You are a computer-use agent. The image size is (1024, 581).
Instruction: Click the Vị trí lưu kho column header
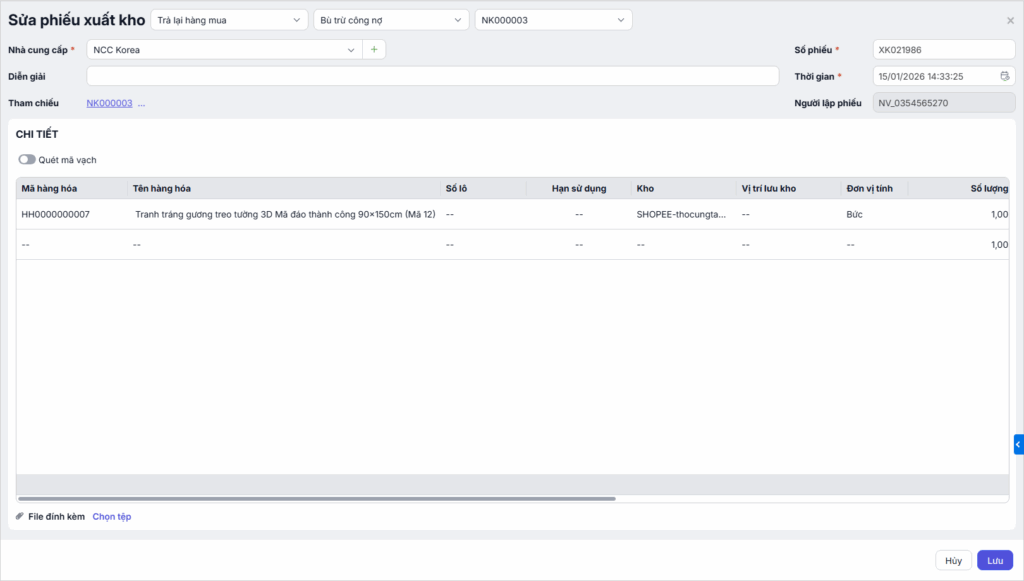tap(788, 189)
